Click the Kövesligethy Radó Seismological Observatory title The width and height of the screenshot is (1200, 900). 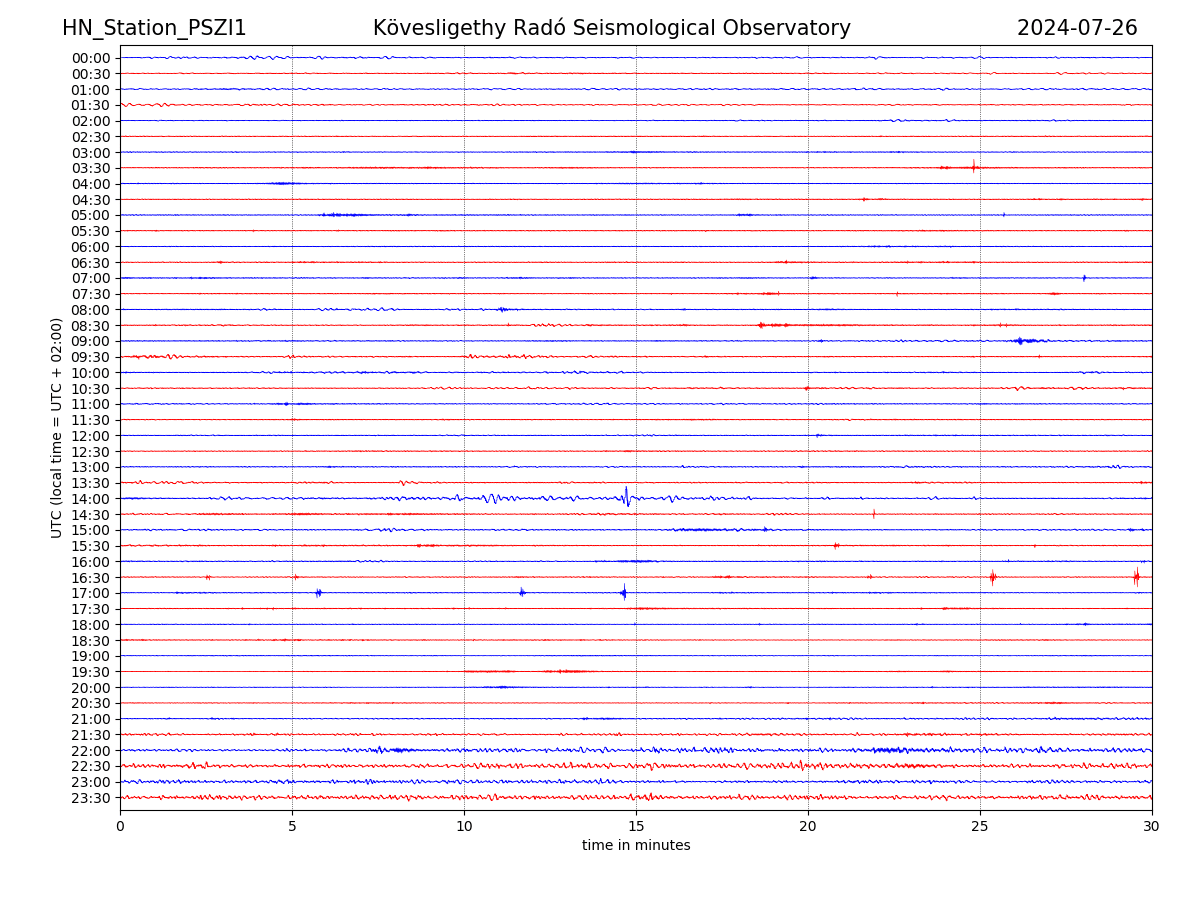611,28
